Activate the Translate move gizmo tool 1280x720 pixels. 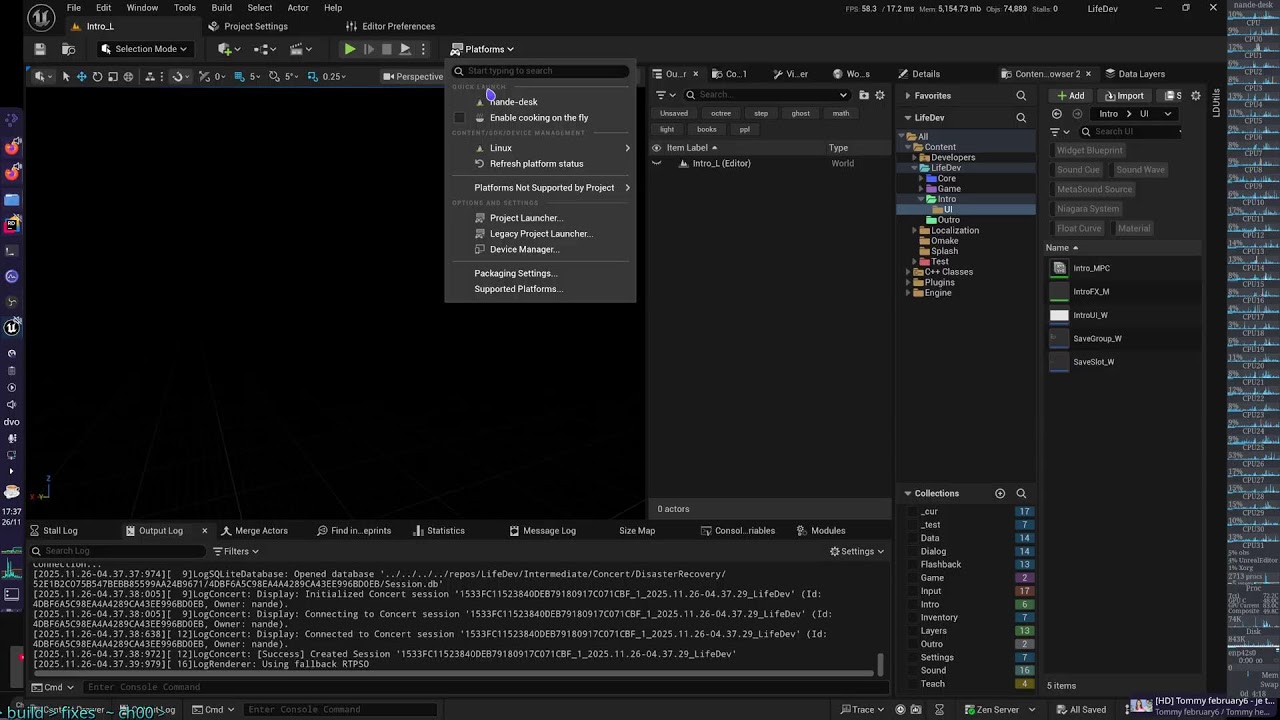pyautogui.click(x=82, y=76)
